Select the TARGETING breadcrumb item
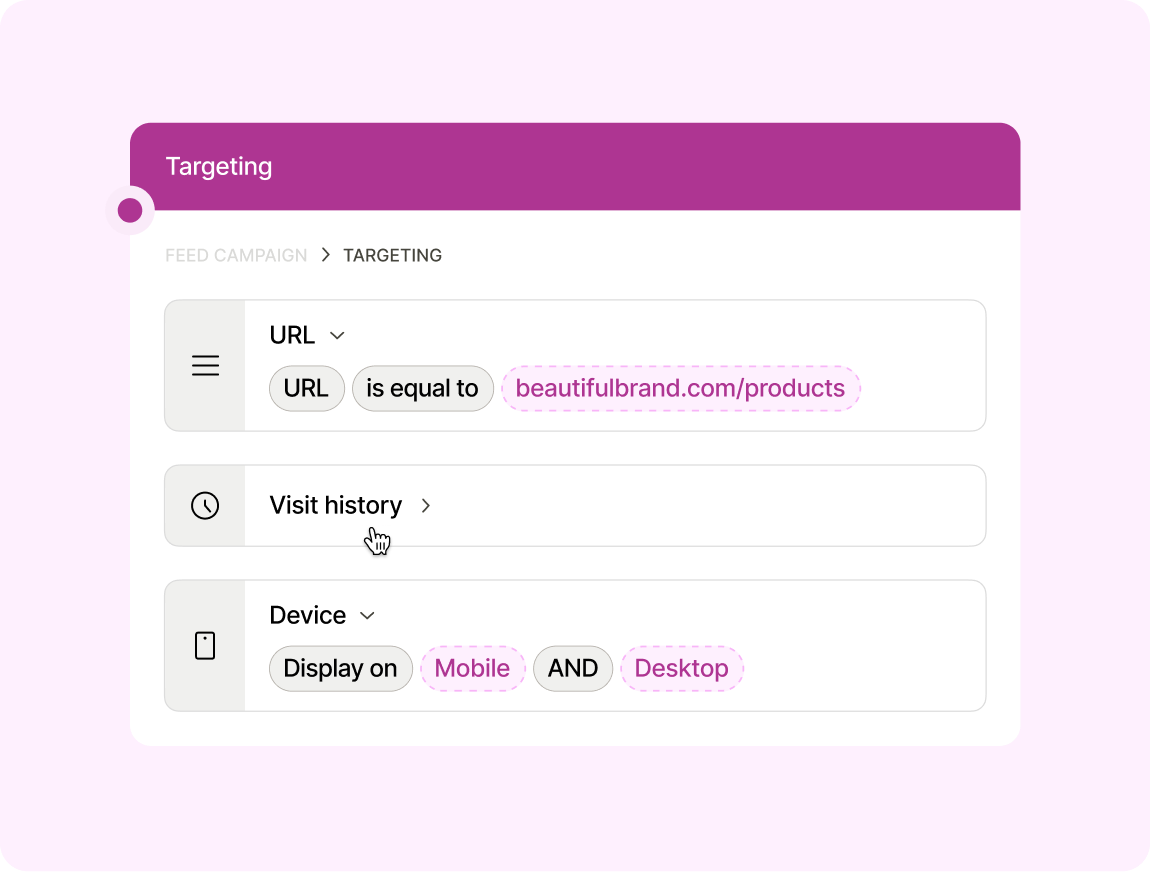 (x=392, y=255)
